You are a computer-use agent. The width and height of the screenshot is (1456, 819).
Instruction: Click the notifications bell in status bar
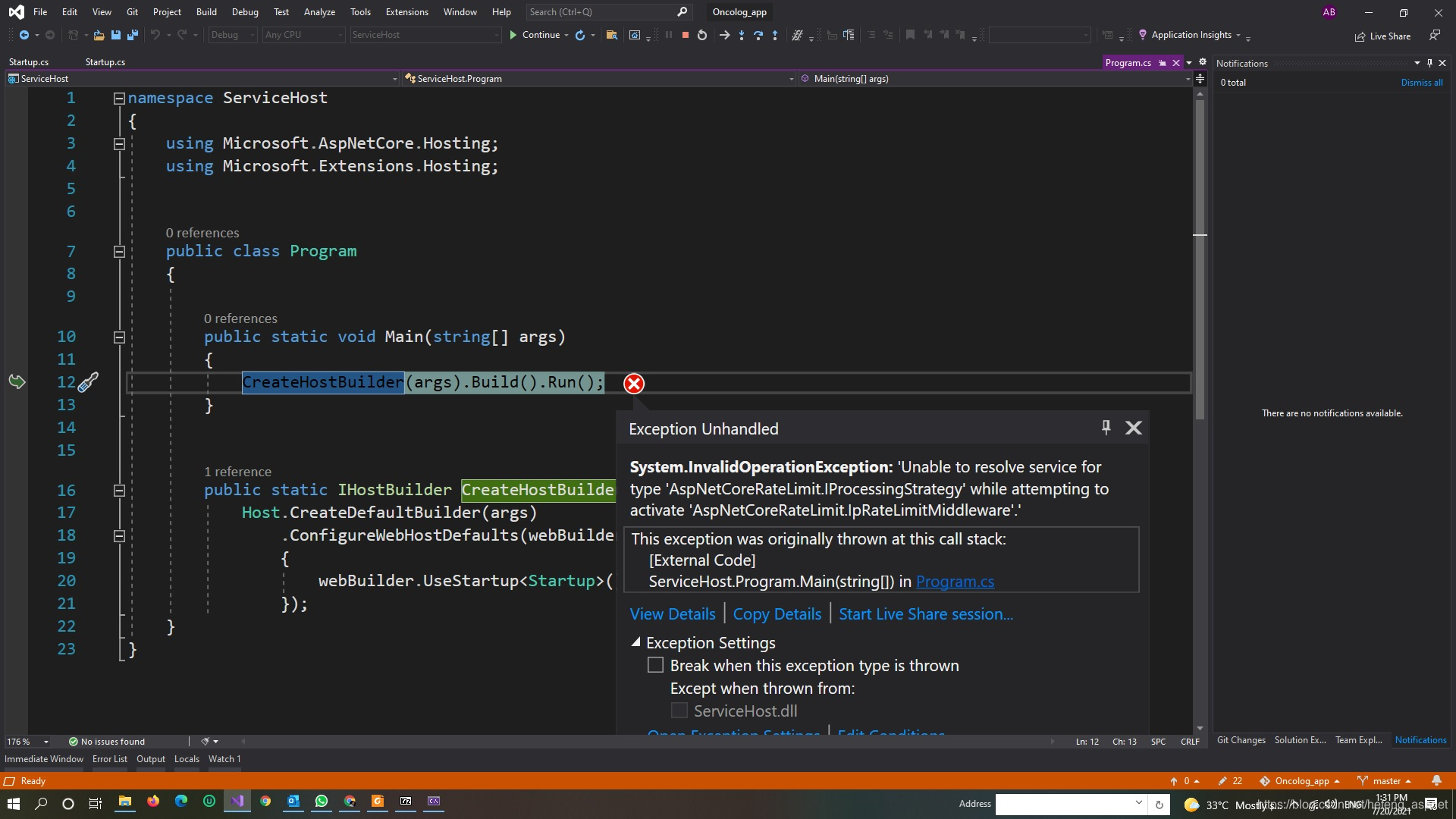[x=1436, y=780]
